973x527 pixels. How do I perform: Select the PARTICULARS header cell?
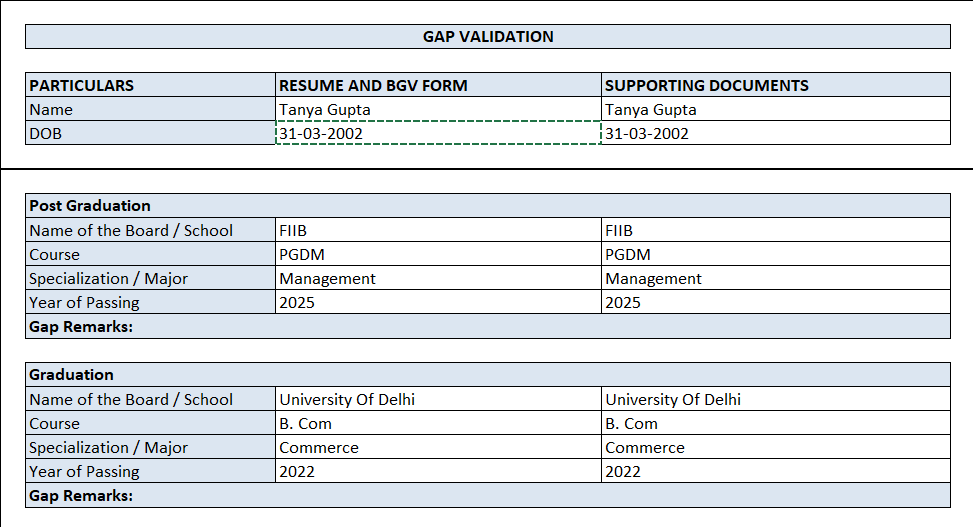tap(150, 86)
